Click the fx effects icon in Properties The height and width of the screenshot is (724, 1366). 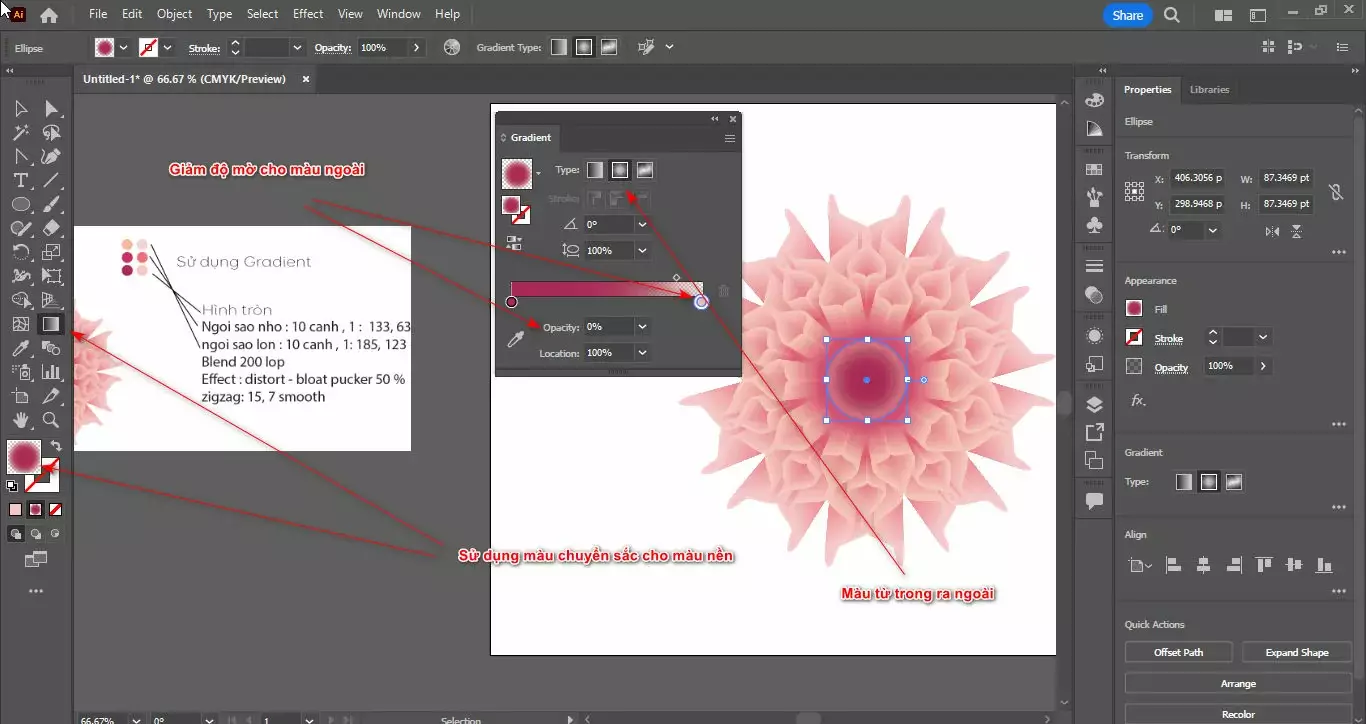(x=1137, y=400)
